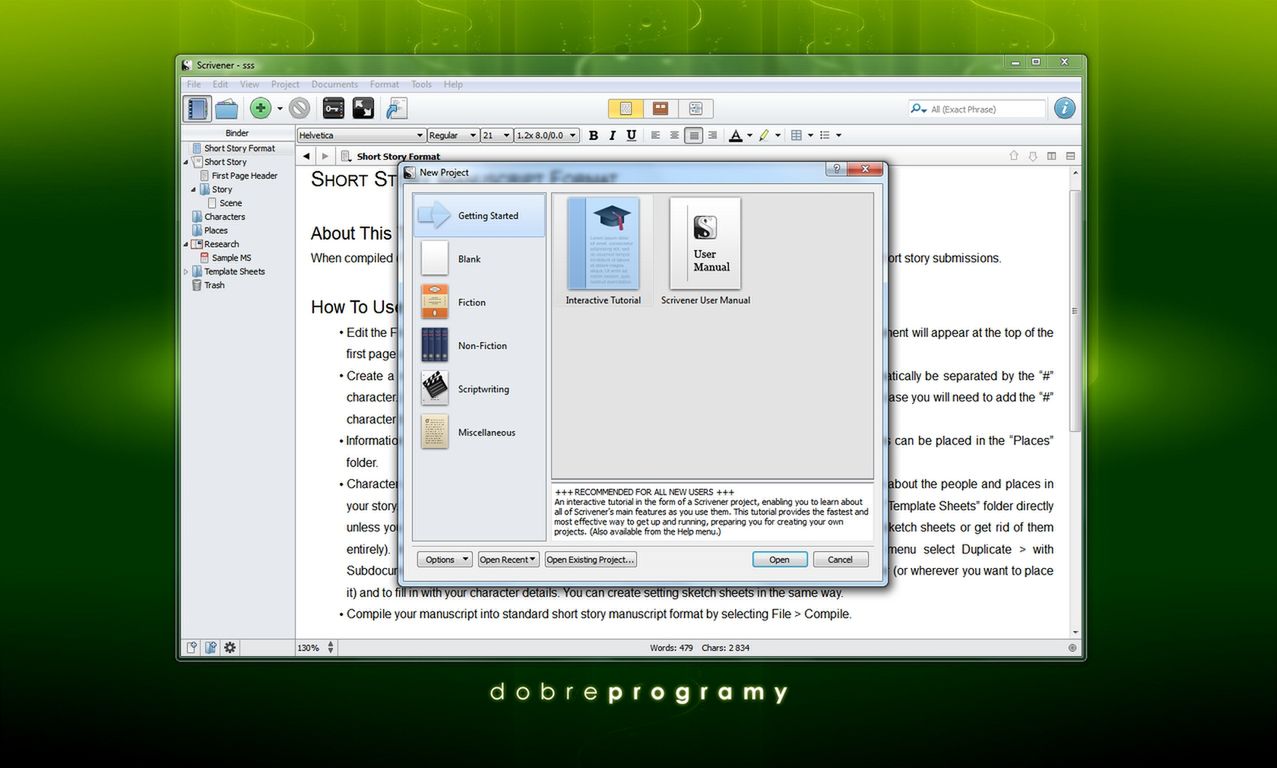Click the grey Trash/prohibit toolbar icon
Image resolution: width=1277 pixels, height=768 pixels.
pyautogui.click(x=299, y=109)
